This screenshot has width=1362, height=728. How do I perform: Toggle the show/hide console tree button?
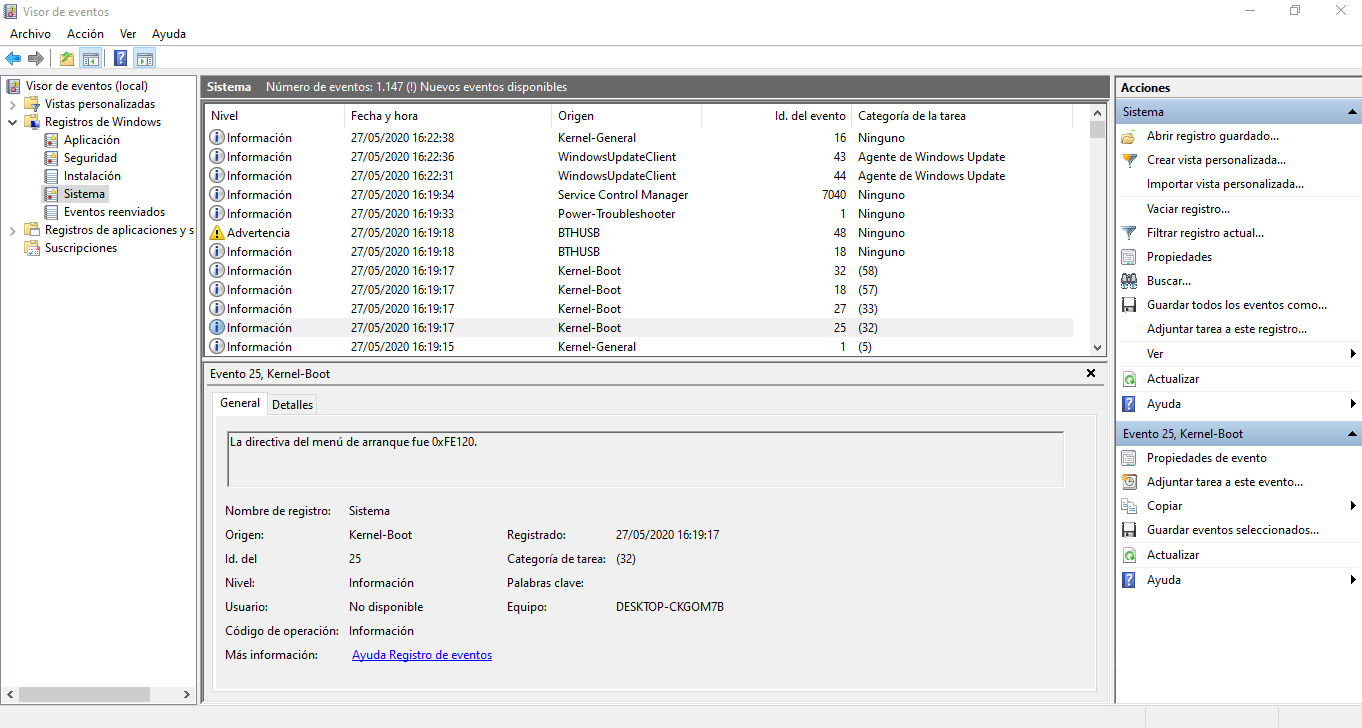coord(91,58)
